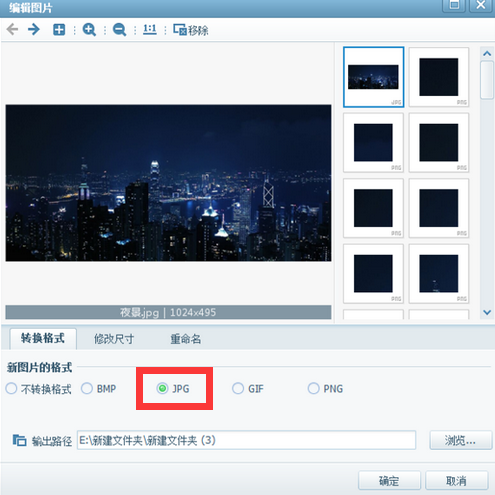The image size is (495, 495).
Task: Click the add image plus icon
Action: point(59,30)
